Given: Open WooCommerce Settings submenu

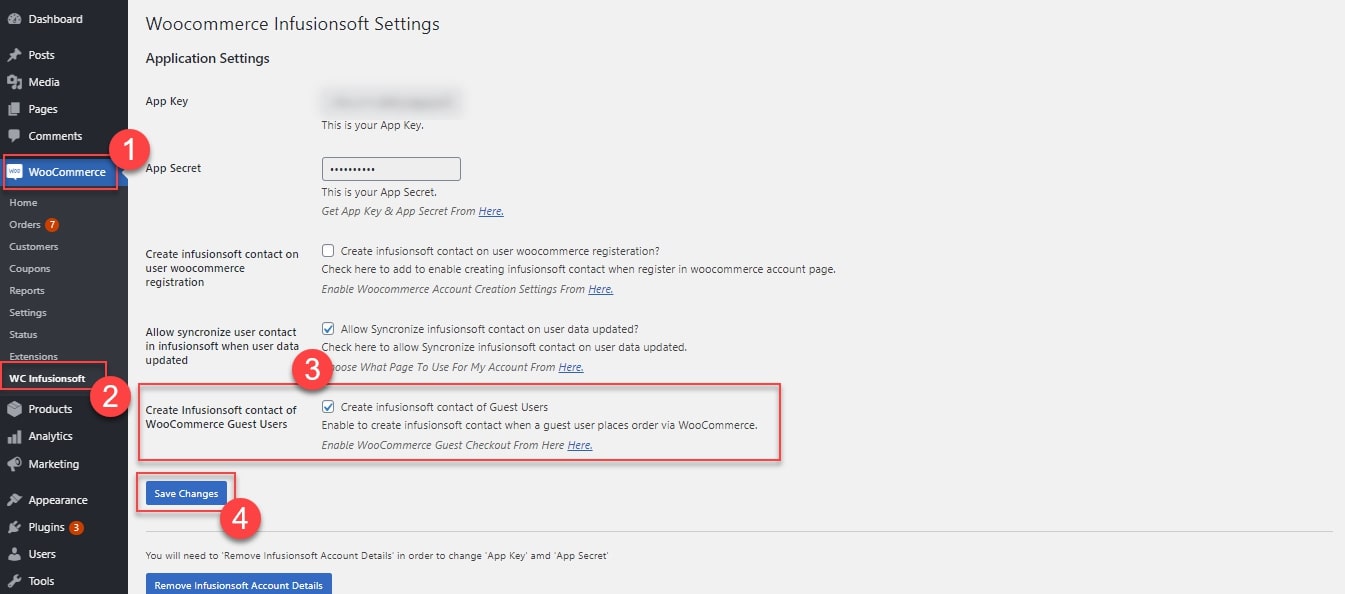Looking at the screenshot, I should click(28, 312).
